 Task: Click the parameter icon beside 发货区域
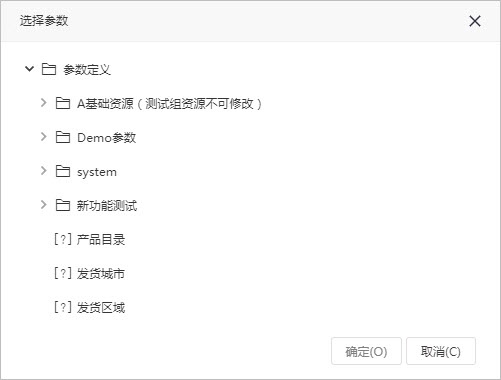63,307
